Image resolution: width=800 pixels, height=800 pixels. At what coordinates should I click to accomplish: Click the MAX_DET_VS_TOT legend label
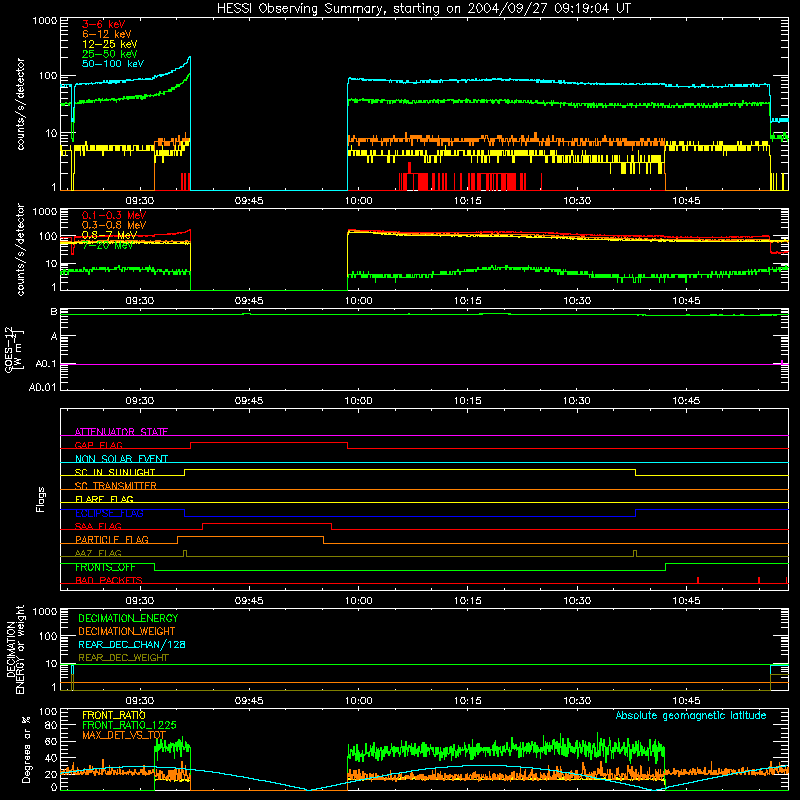[x=124, y=735]
